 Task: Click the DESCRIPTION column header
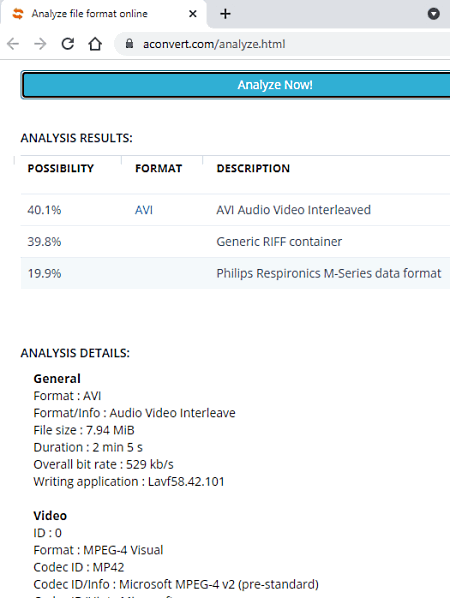253,169
